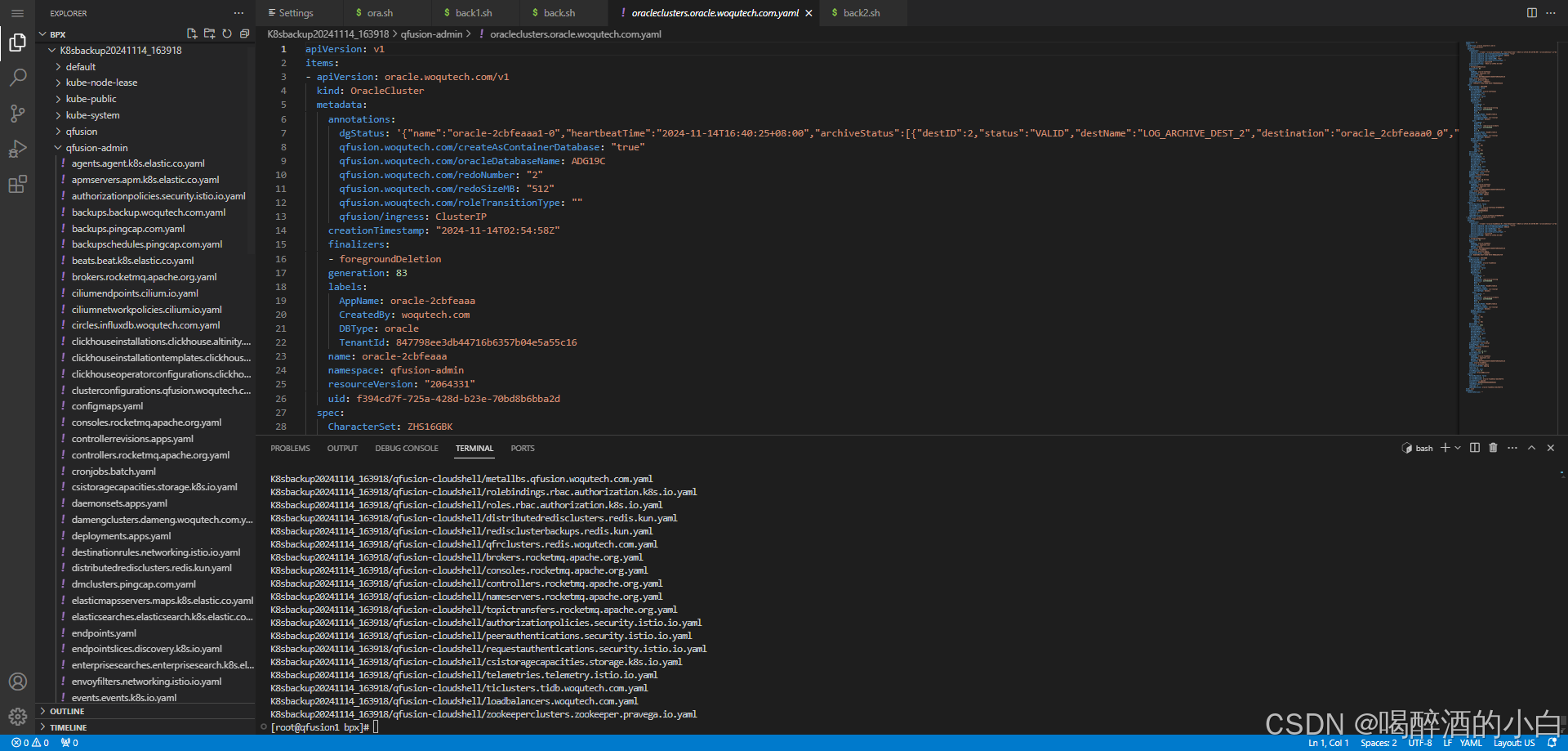
Task: Open the hamburger application menu
Action: pyautogui.click(x=17, y=13)
